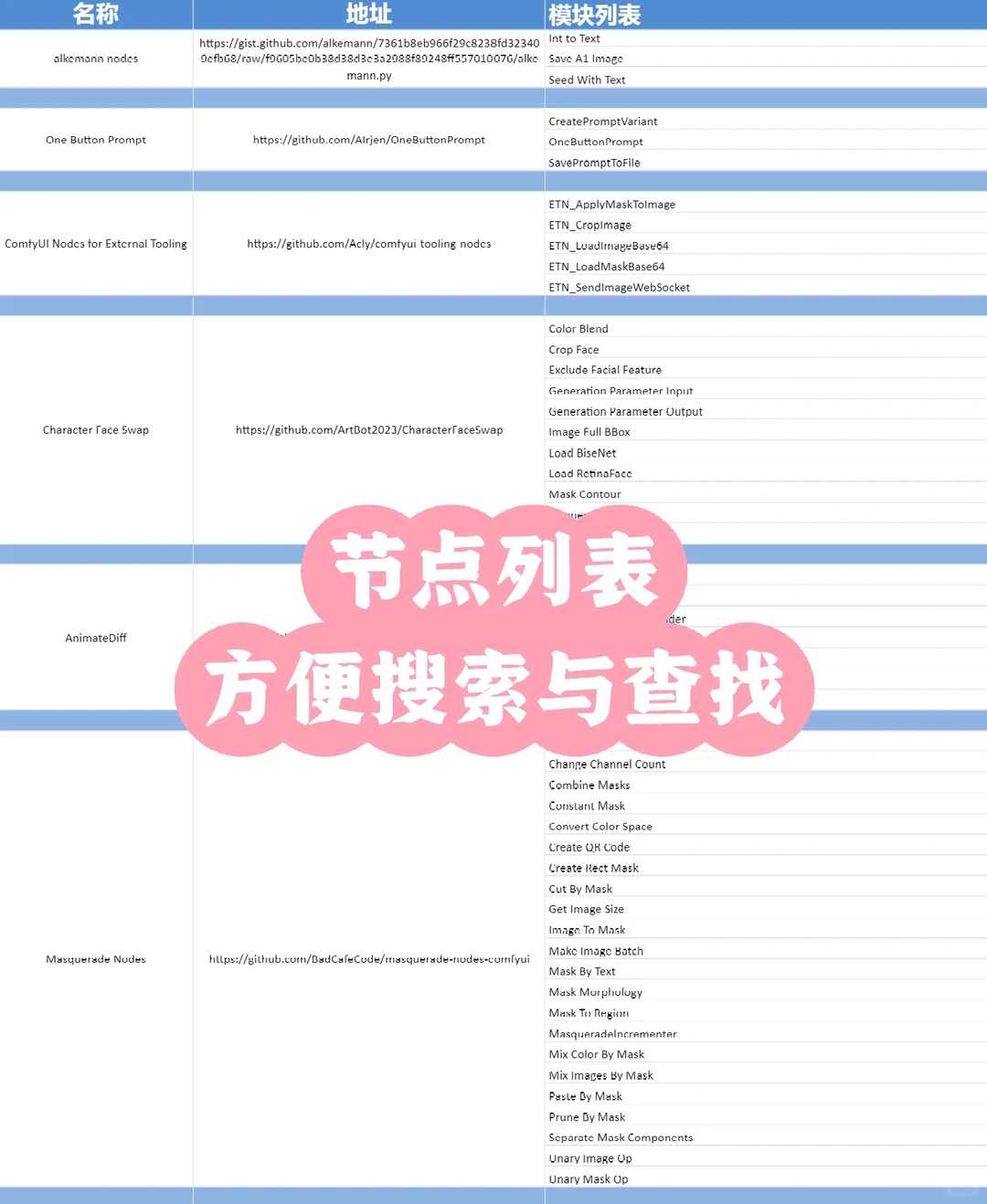Image resolution: width=987 pixels, height=1204 pixels.
Task: Click the CreatePromptVariant module entry
Action: click(601, 121)
